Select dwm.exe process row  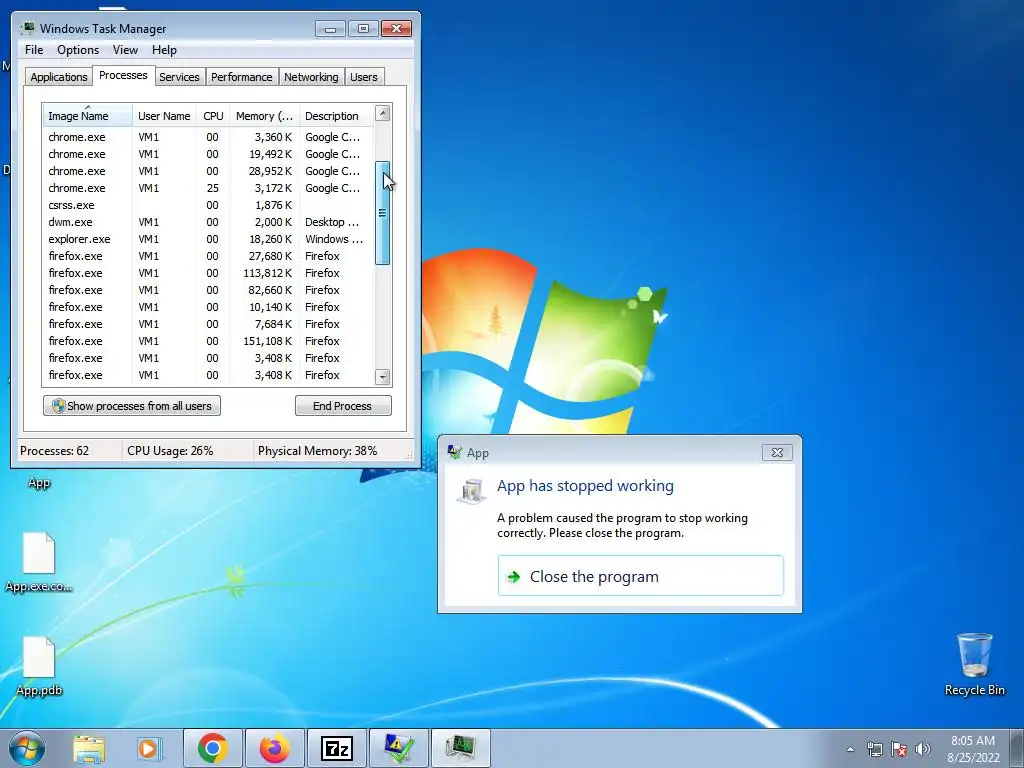209,222
